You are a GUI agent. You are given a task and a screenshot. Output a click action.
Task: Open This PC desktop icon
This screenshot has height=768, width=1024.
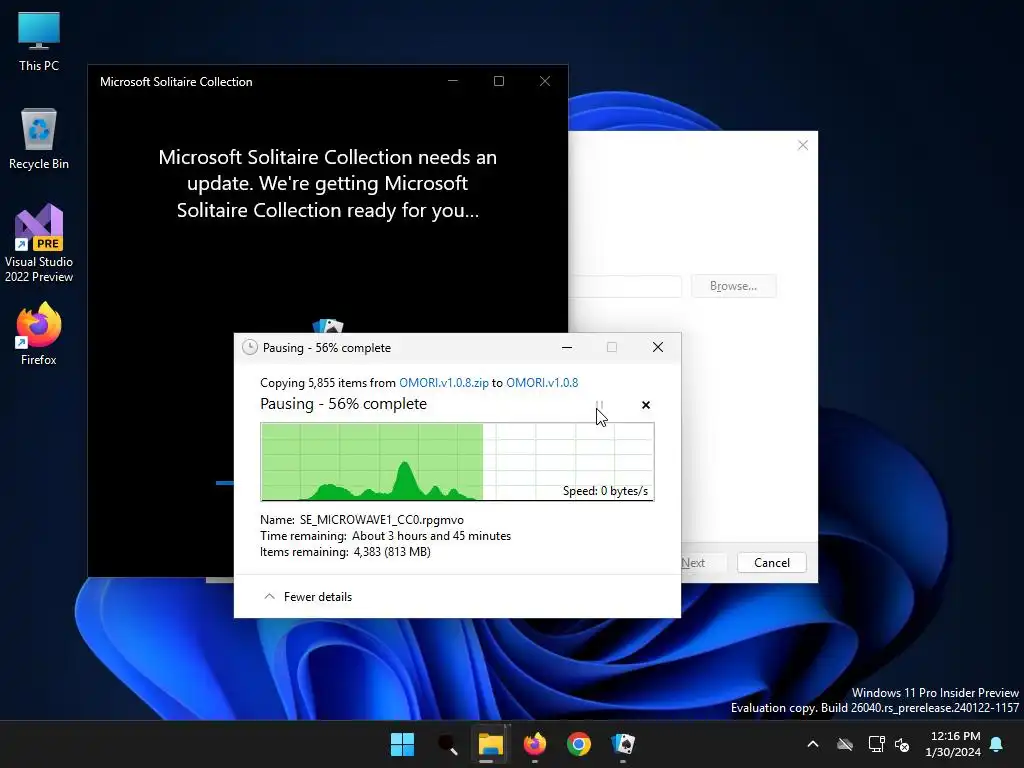(39, 40)
